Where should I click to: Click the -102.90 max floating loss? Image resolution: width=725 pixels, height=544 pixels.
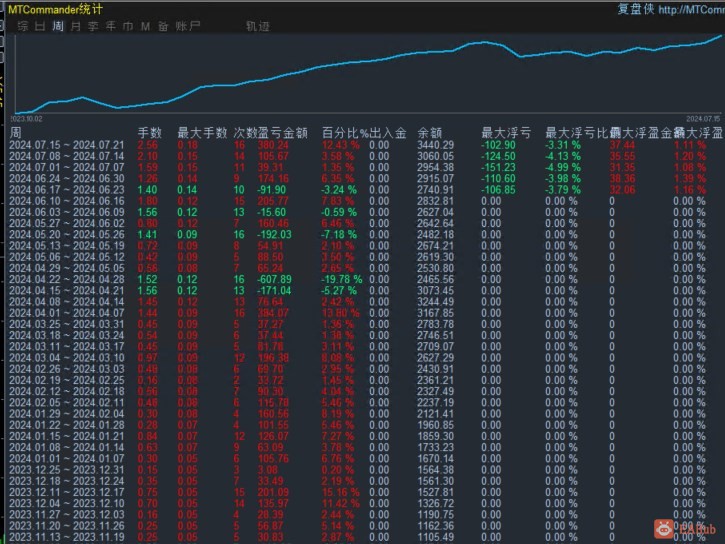coord(498,145)
